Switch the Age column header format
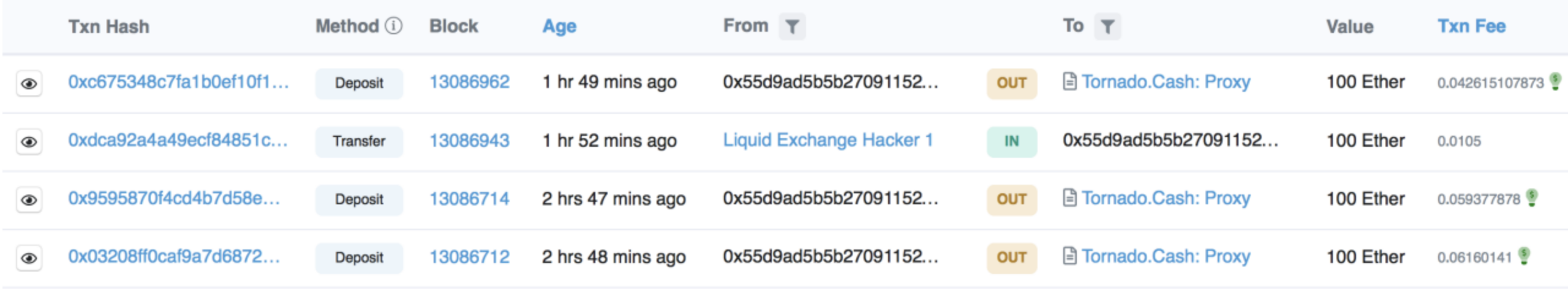Image resolution: width=1568 pixels, height=296 pixels. click(x=559, y=26)
